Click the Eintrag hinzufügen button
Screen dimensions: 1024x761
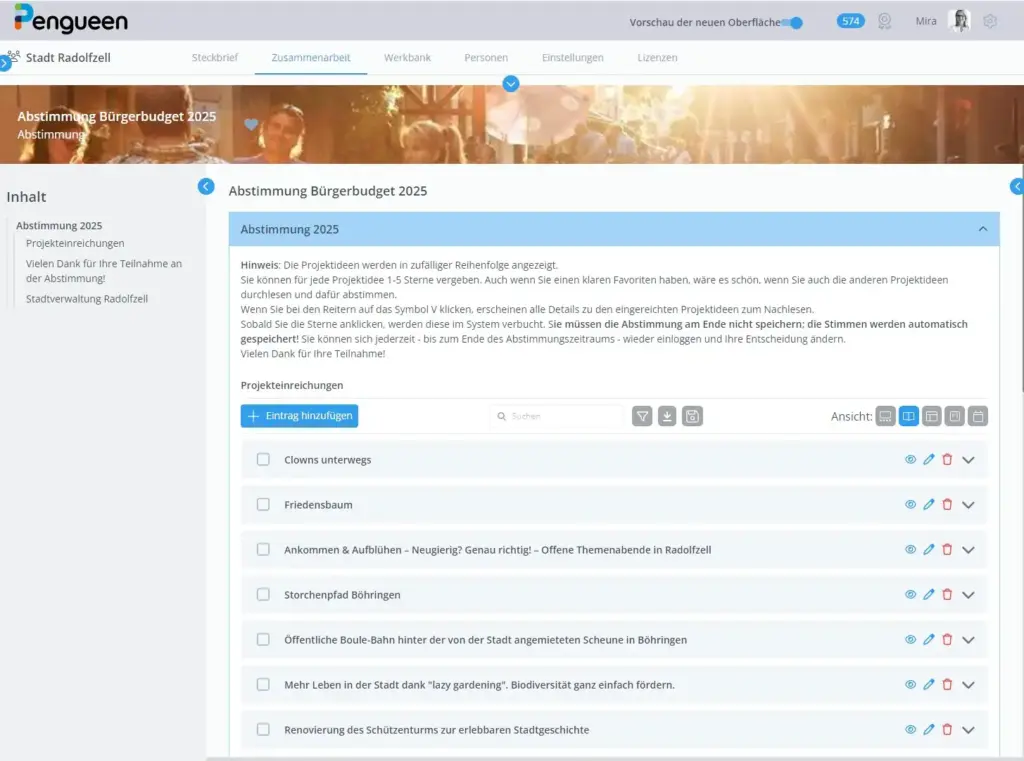point(299,416)
